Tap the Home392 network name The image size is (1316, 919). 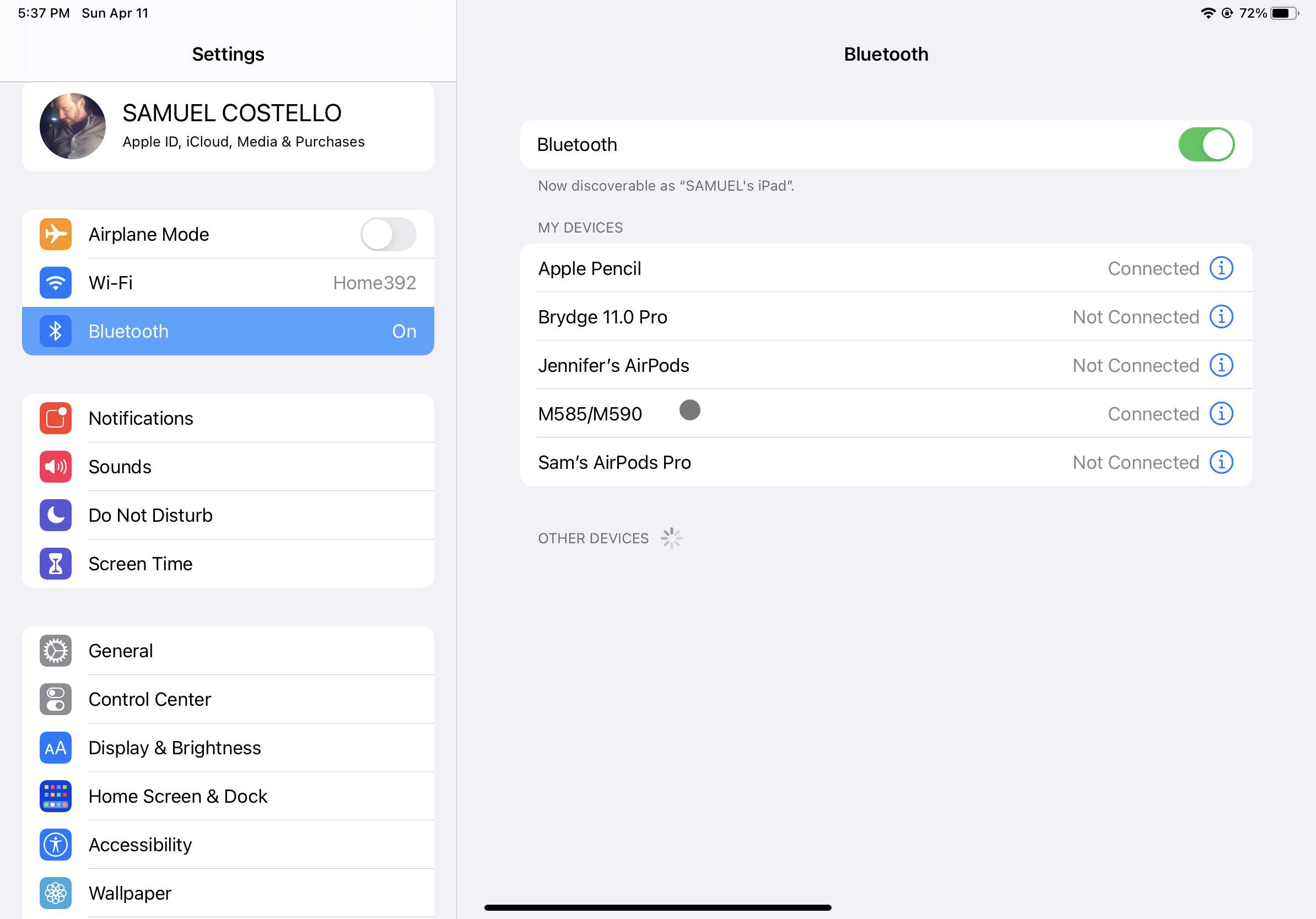click(x=374, y=283)
